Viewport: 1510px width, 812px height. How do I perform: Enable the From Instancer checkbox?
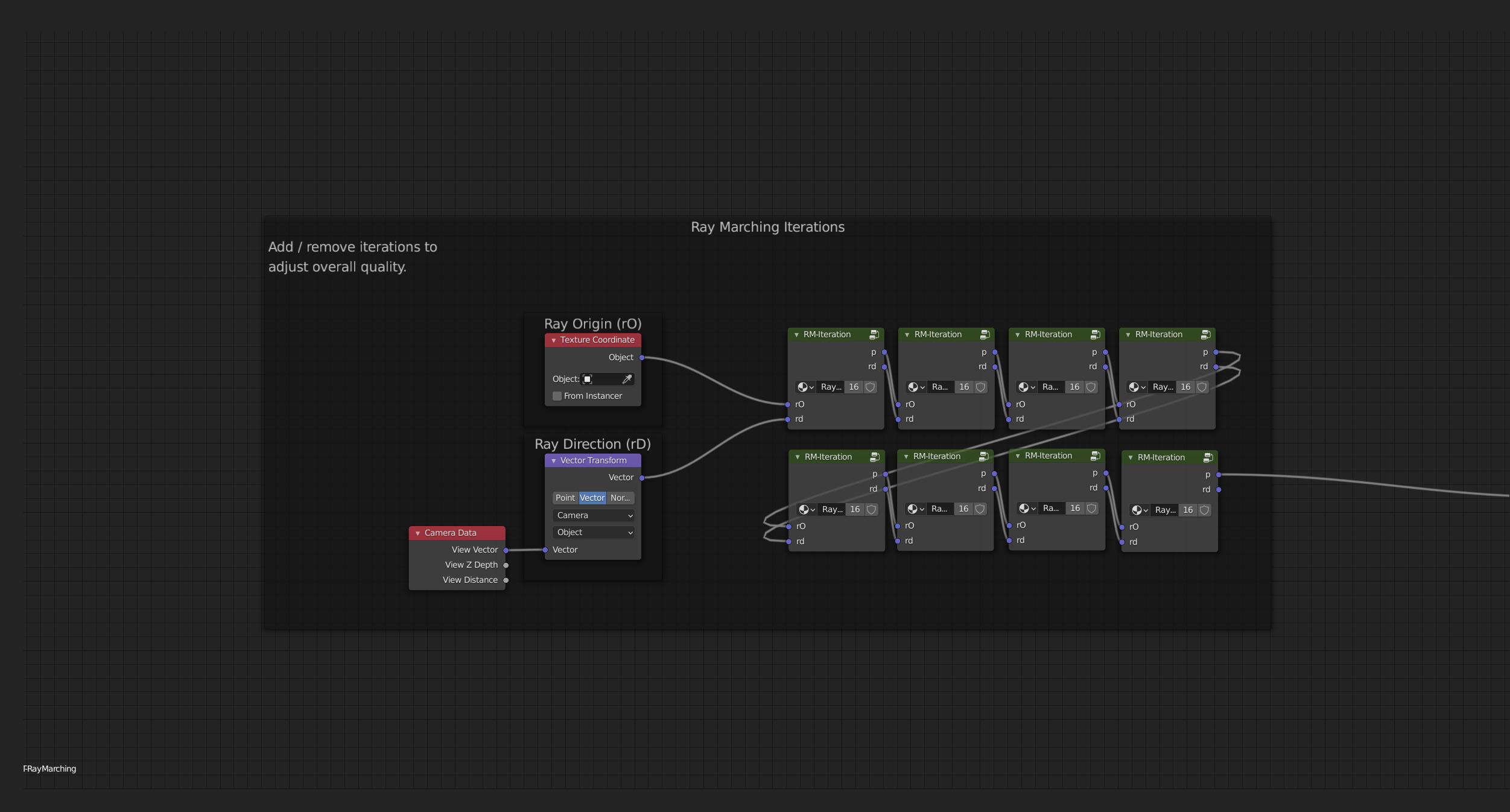click(557, 395)
